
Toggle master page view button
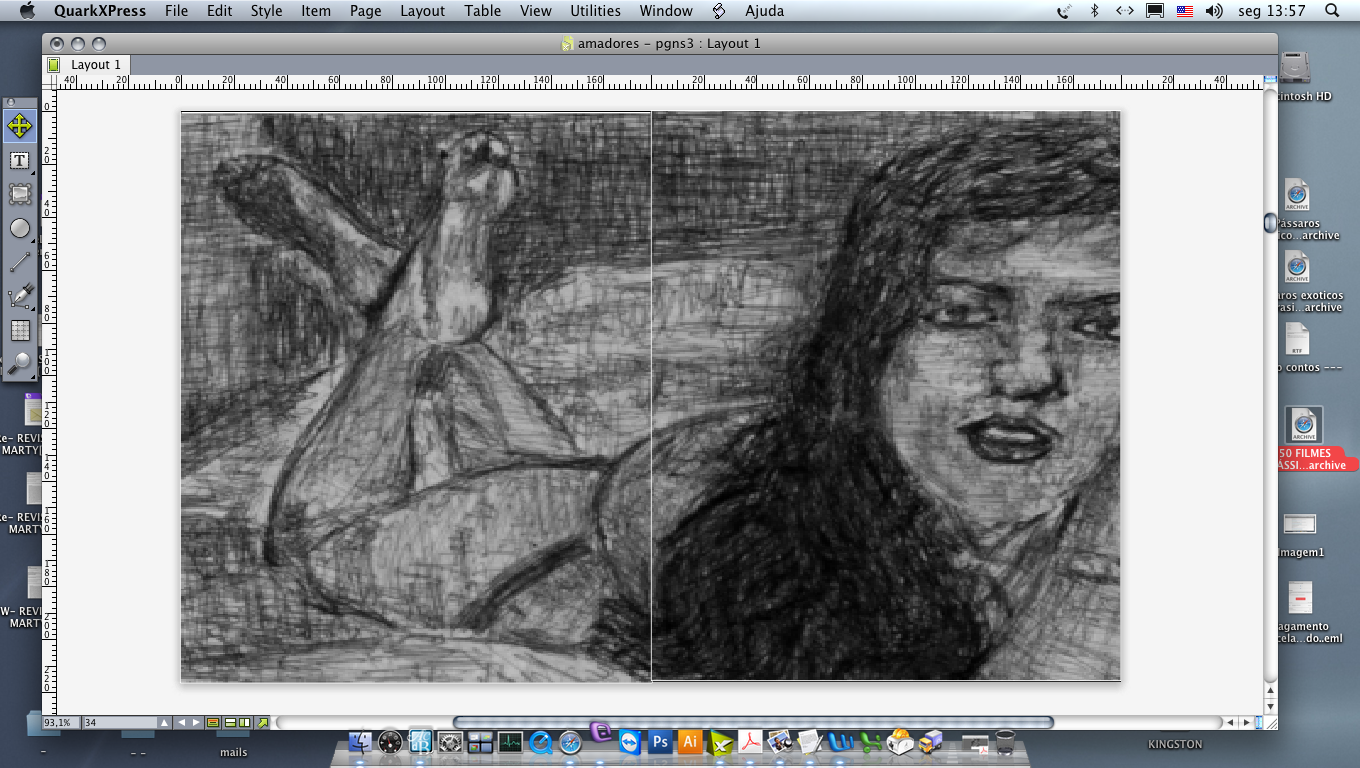click(213, 722)
